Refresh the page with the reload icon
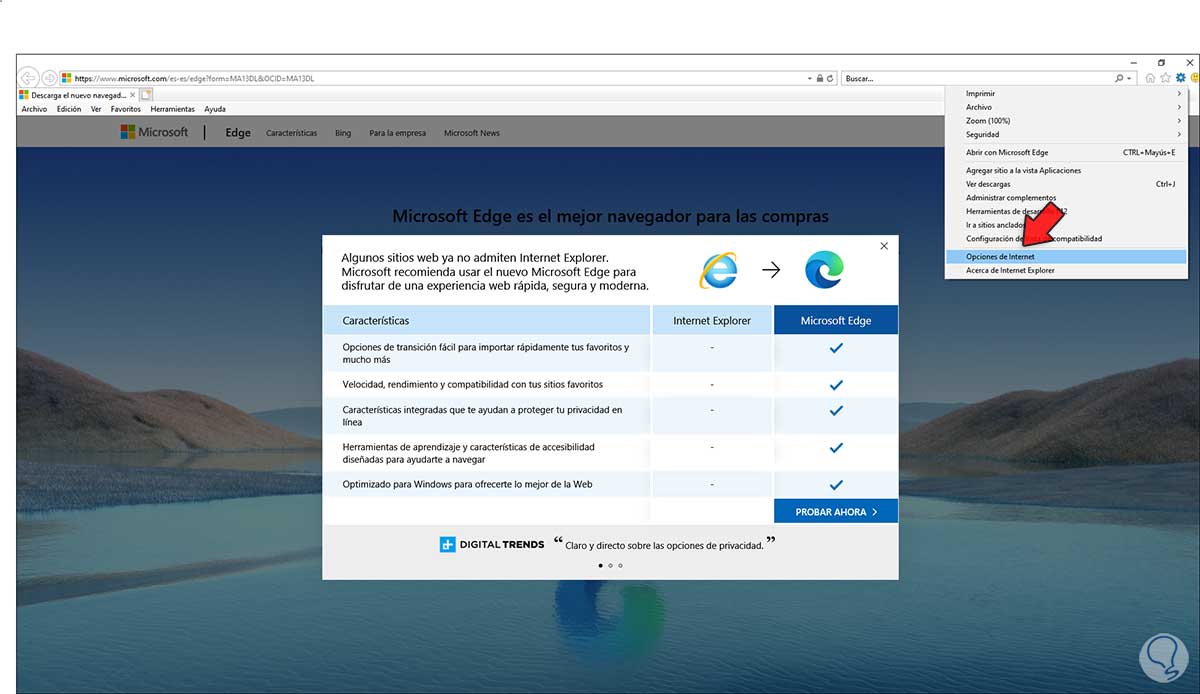 click(x=831, y=78)
